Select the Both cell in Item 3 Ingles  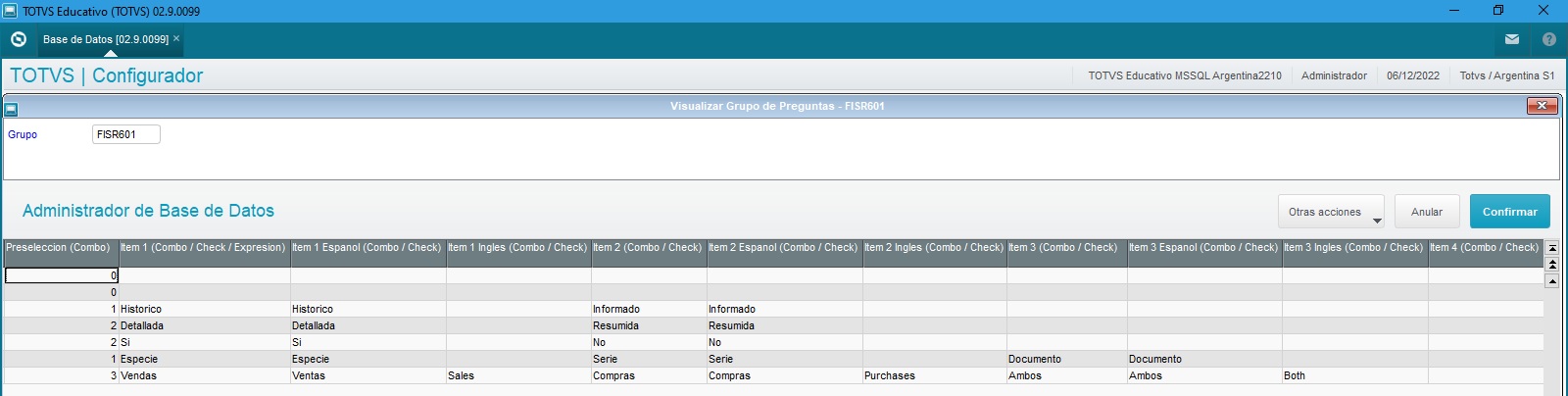point(1354,375)
